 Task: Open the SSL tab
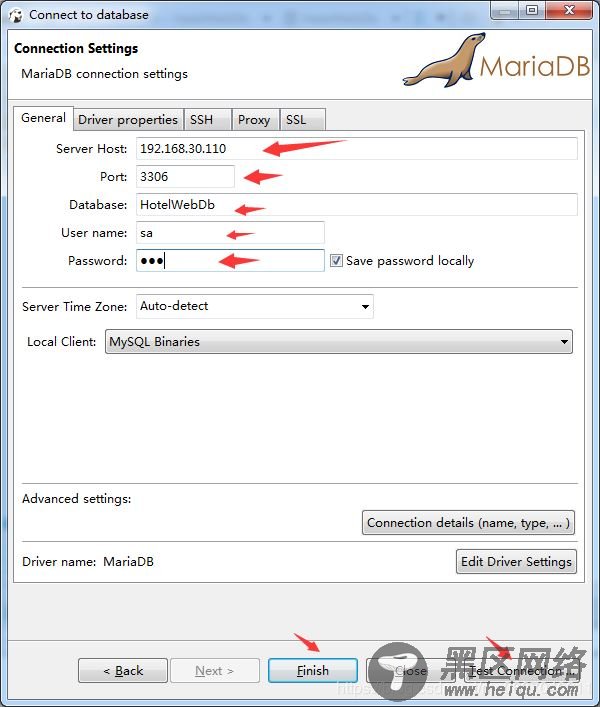(302, 120)
